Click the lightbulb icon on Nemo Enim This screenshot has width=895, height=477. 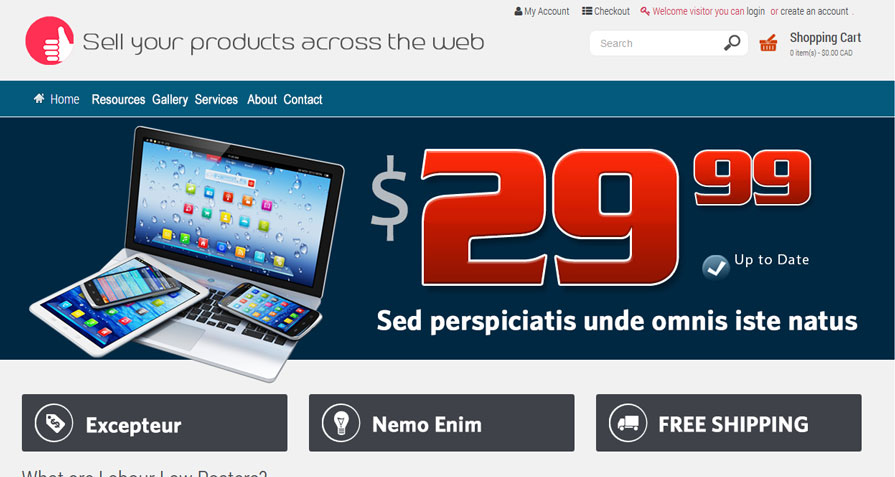tap(341, 423)
